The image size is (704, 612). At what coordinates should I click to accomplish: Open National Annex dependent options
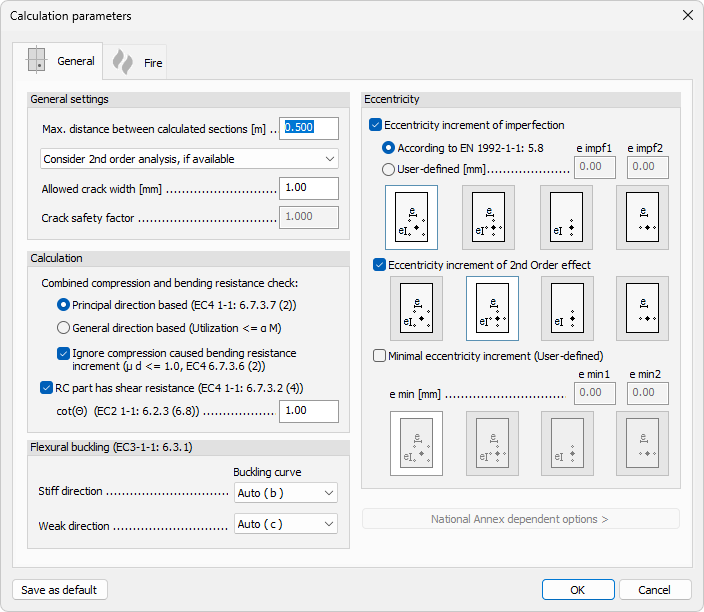point(521,519)
